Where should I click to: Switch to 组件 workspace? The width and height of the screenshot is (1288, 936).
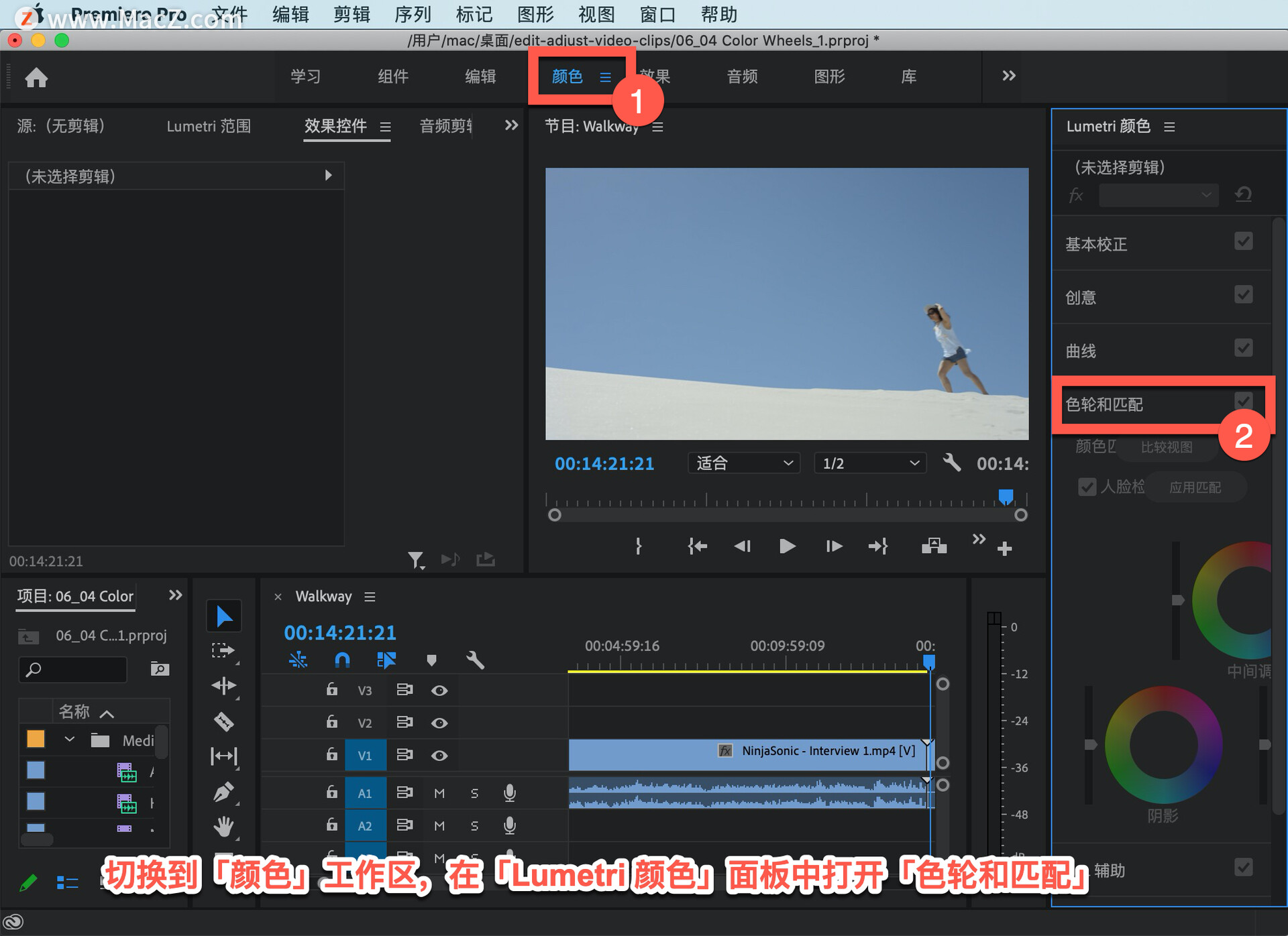pyautogui.click(x=393, y=76)
